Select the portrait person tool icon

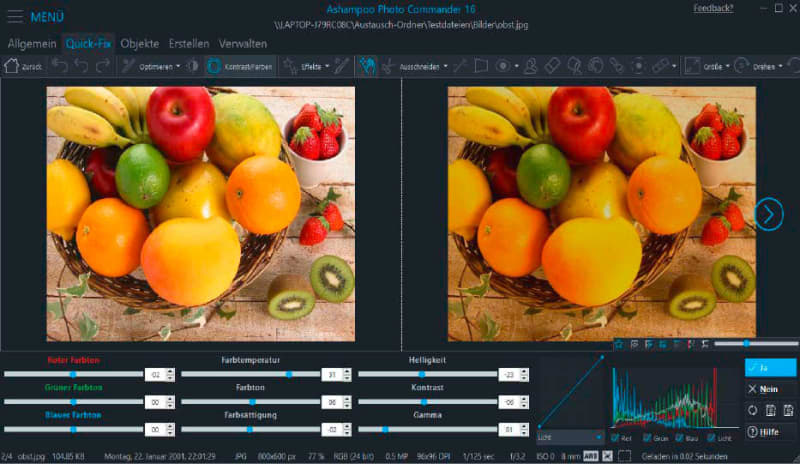(531, 66)
